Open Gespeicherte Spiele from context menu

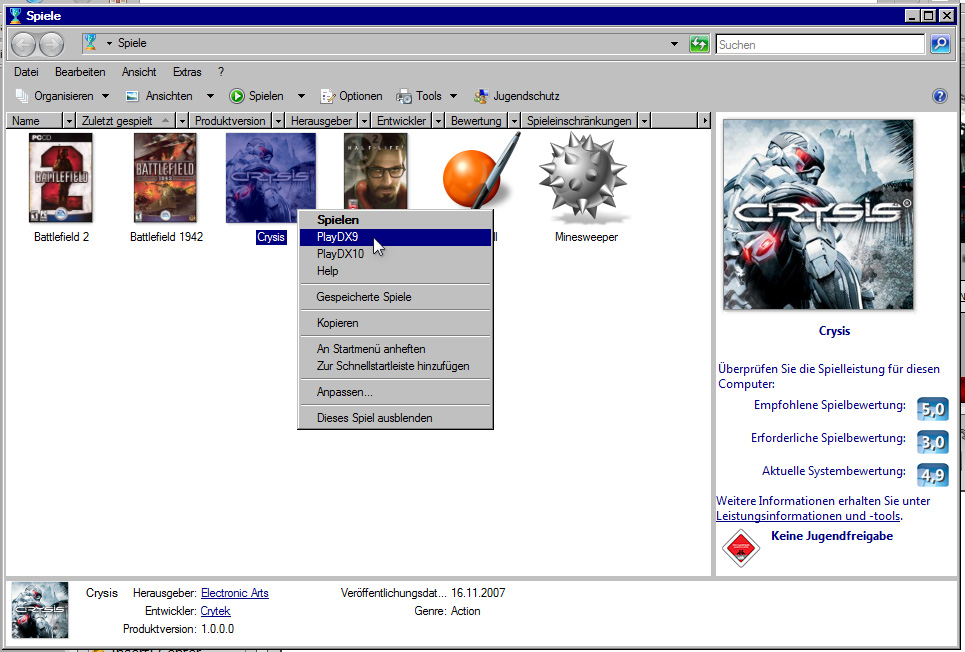395,297
